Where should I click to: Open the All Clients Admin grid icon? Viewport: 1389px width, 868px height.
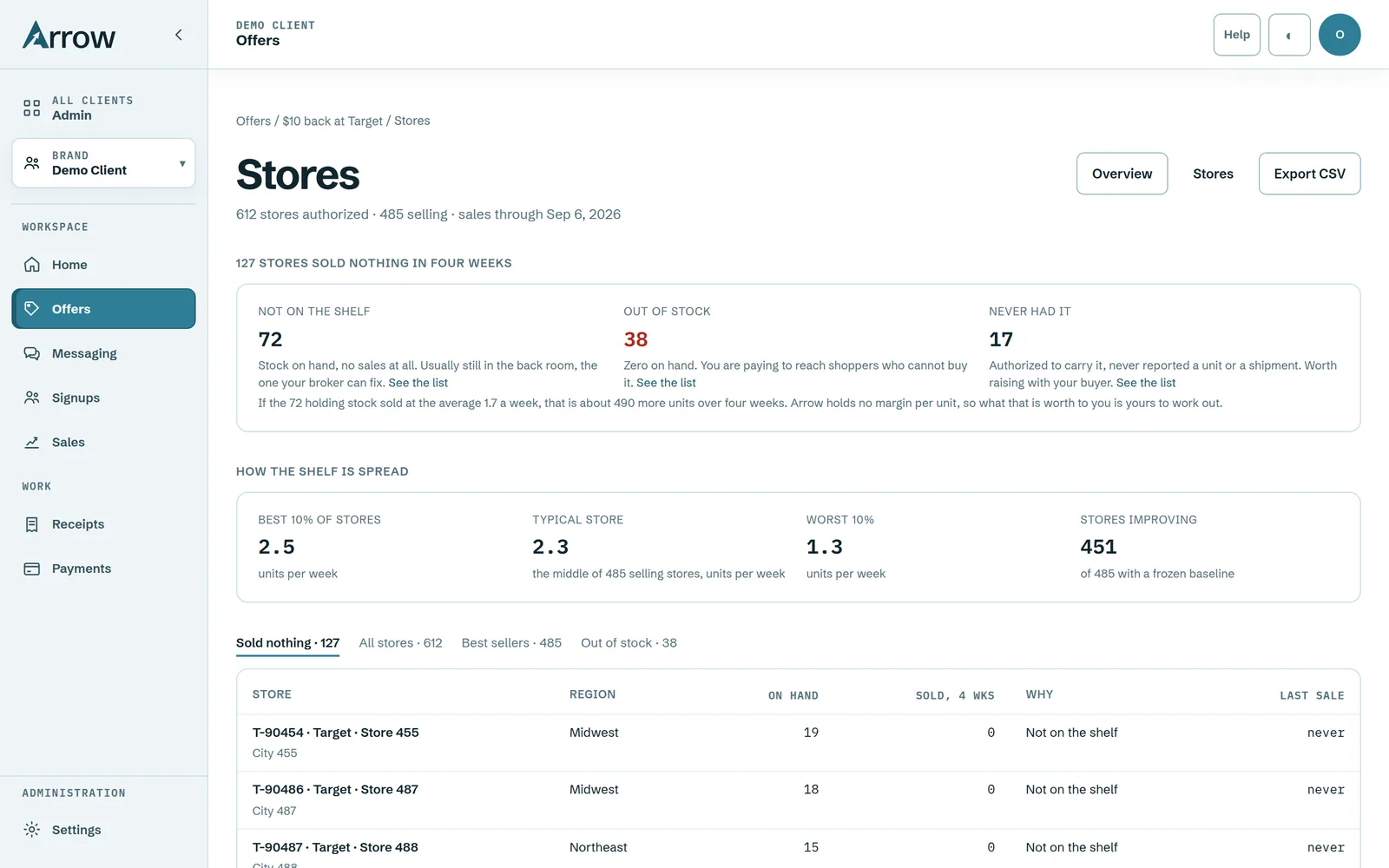[x=32, y=108]
